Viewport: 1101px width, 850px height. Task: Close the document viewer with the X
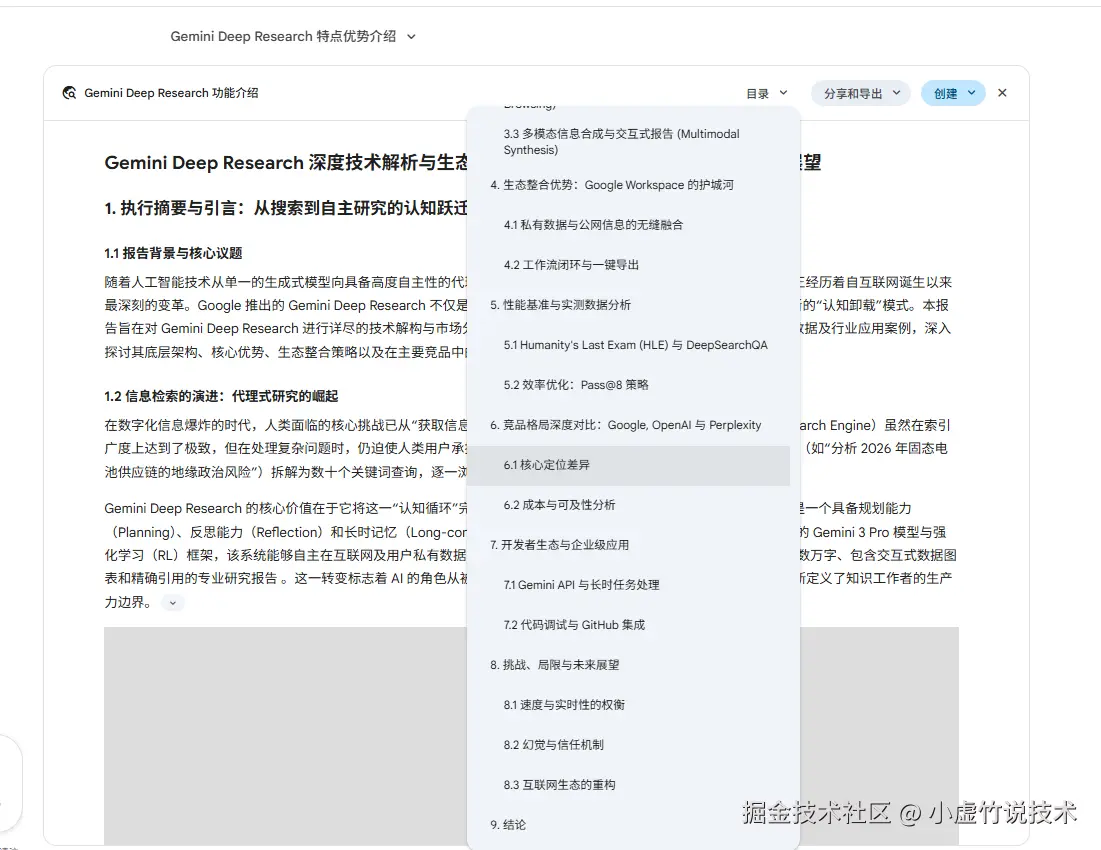[1002, 92]
